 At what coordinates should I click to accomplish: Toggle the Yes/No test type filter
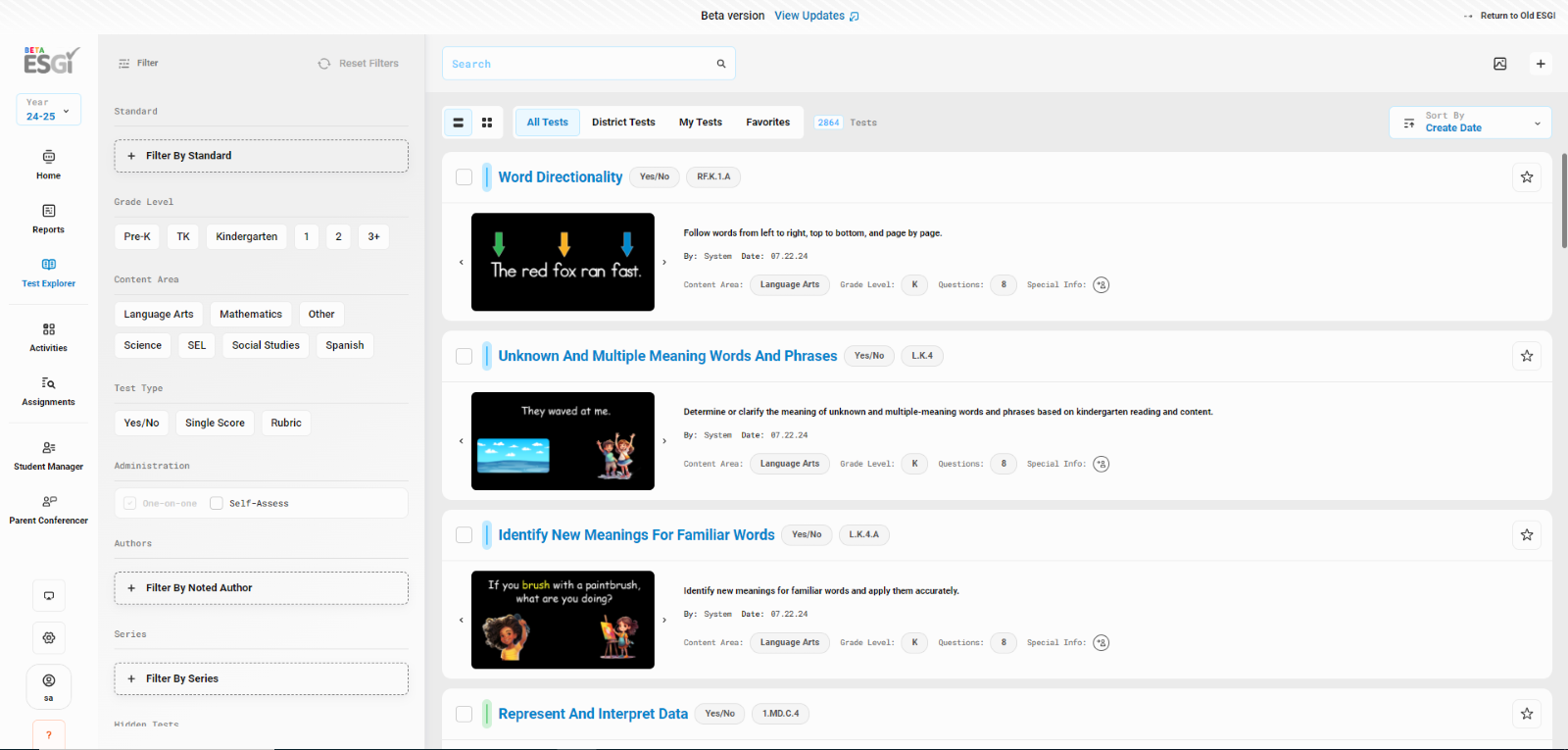click(141, 423)
